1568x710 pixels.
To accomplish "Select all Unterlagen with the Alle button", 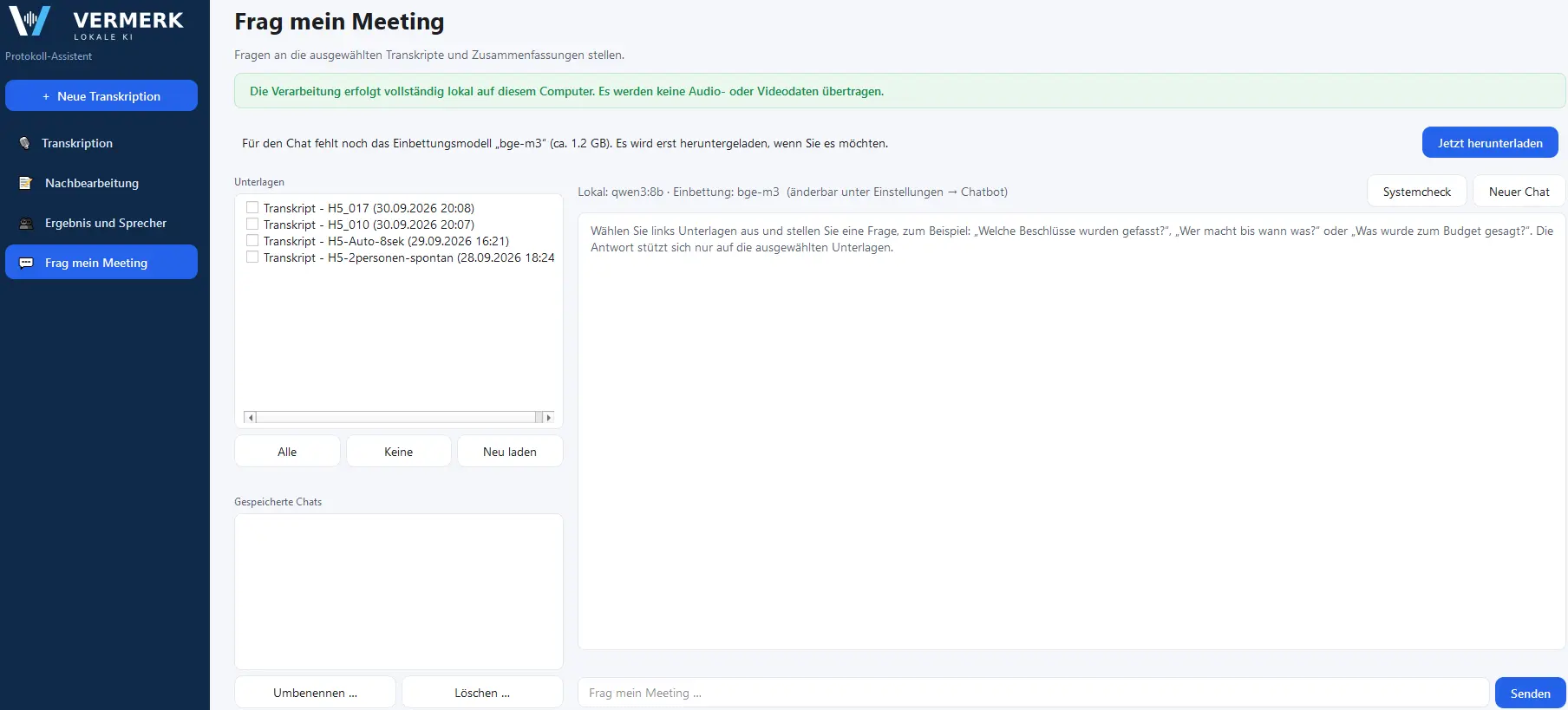I will click(x=287, y=452).
